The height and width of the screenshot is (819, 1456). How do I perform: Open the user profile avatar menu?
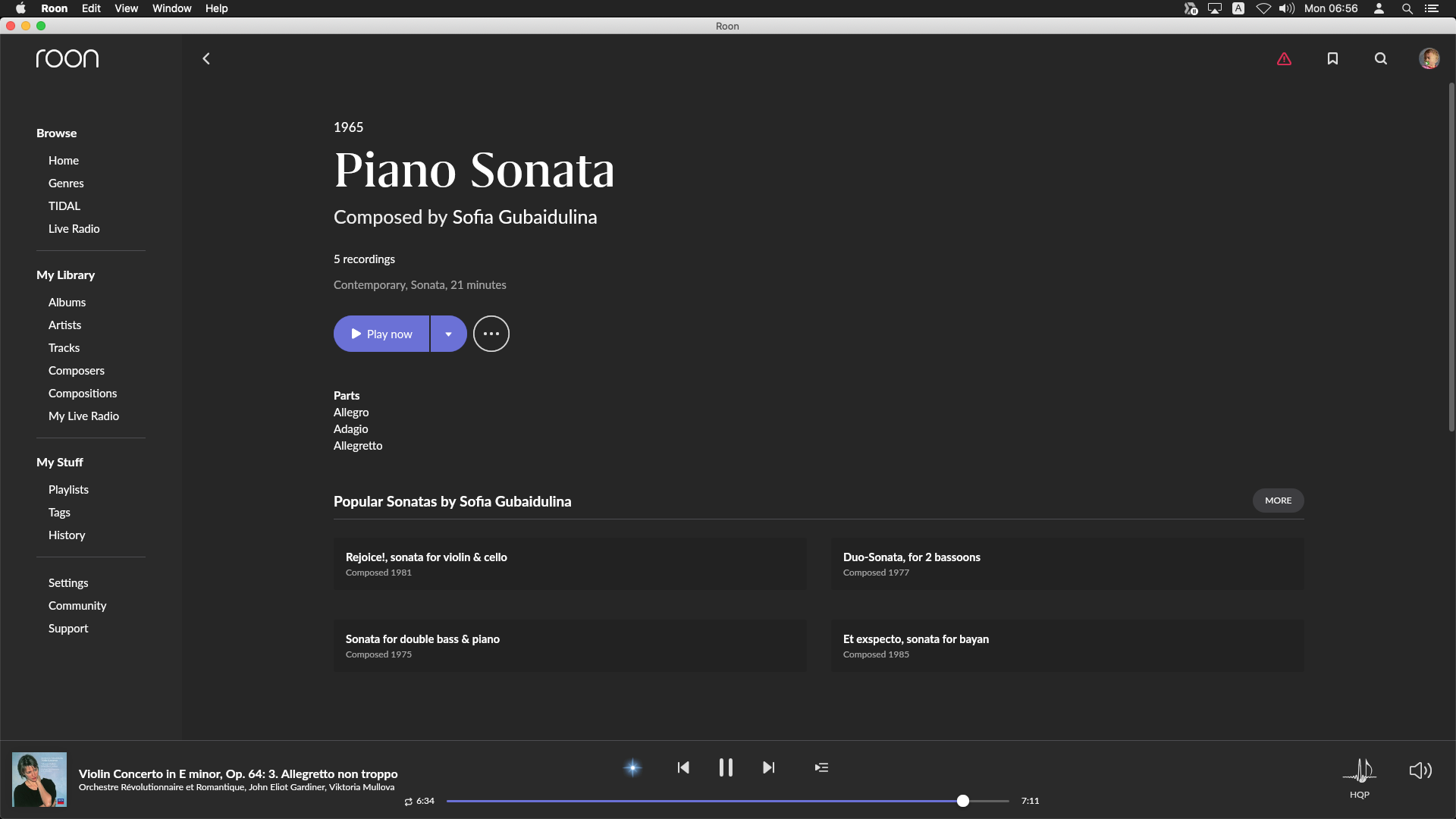click(x=1429, y=59)
